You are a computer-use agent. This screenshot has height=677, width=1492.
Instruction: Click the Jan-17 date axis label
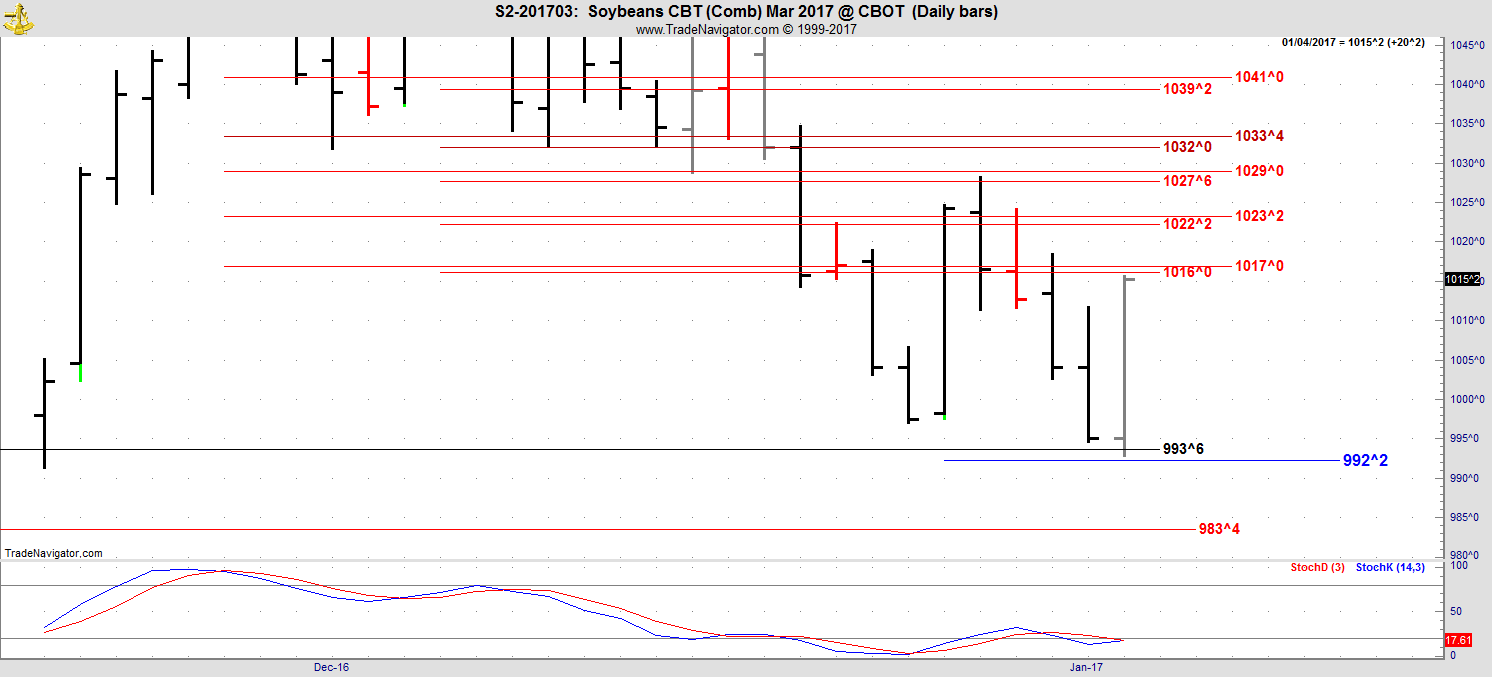point(1086,667)
